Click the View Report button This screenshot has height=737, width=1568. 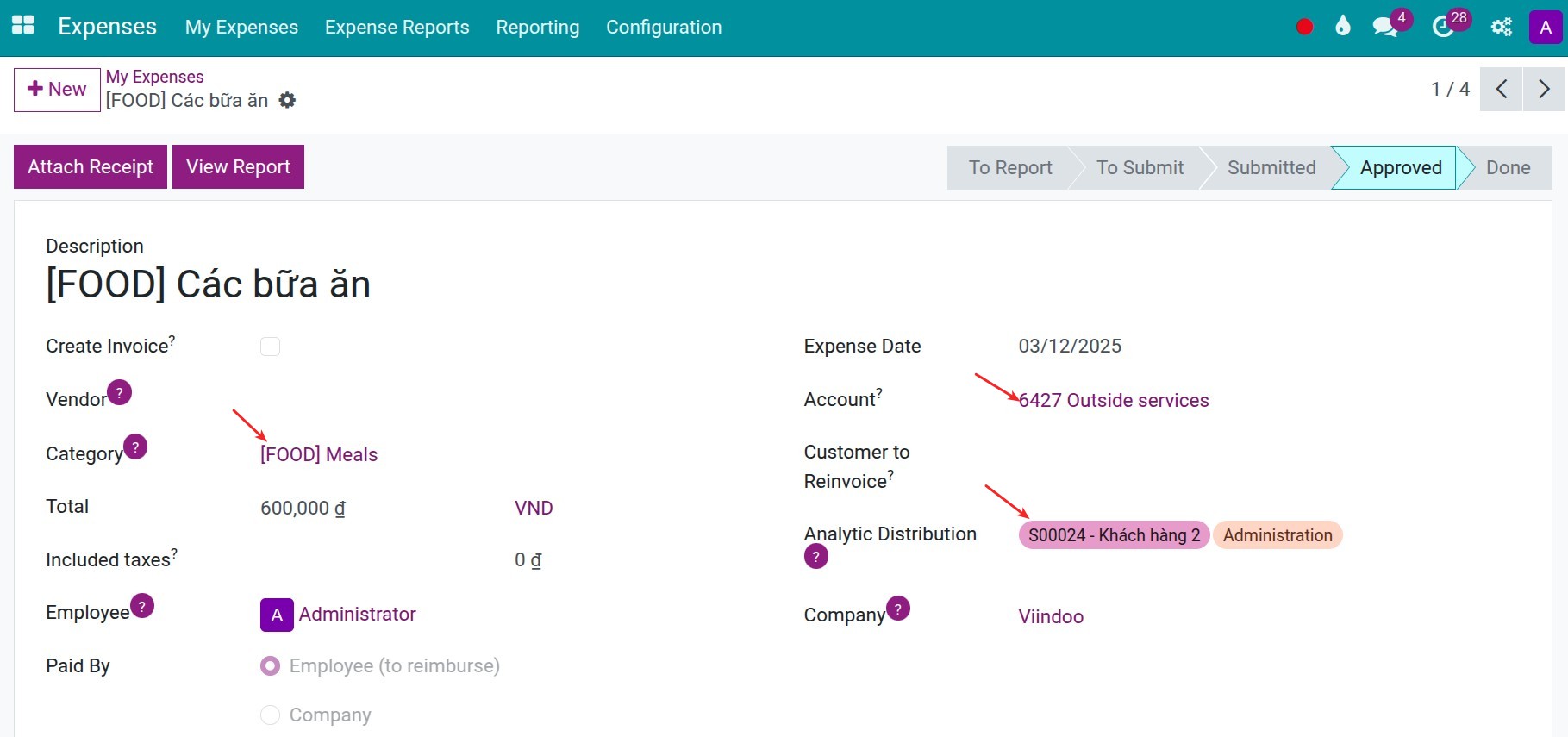pos(238,167)
